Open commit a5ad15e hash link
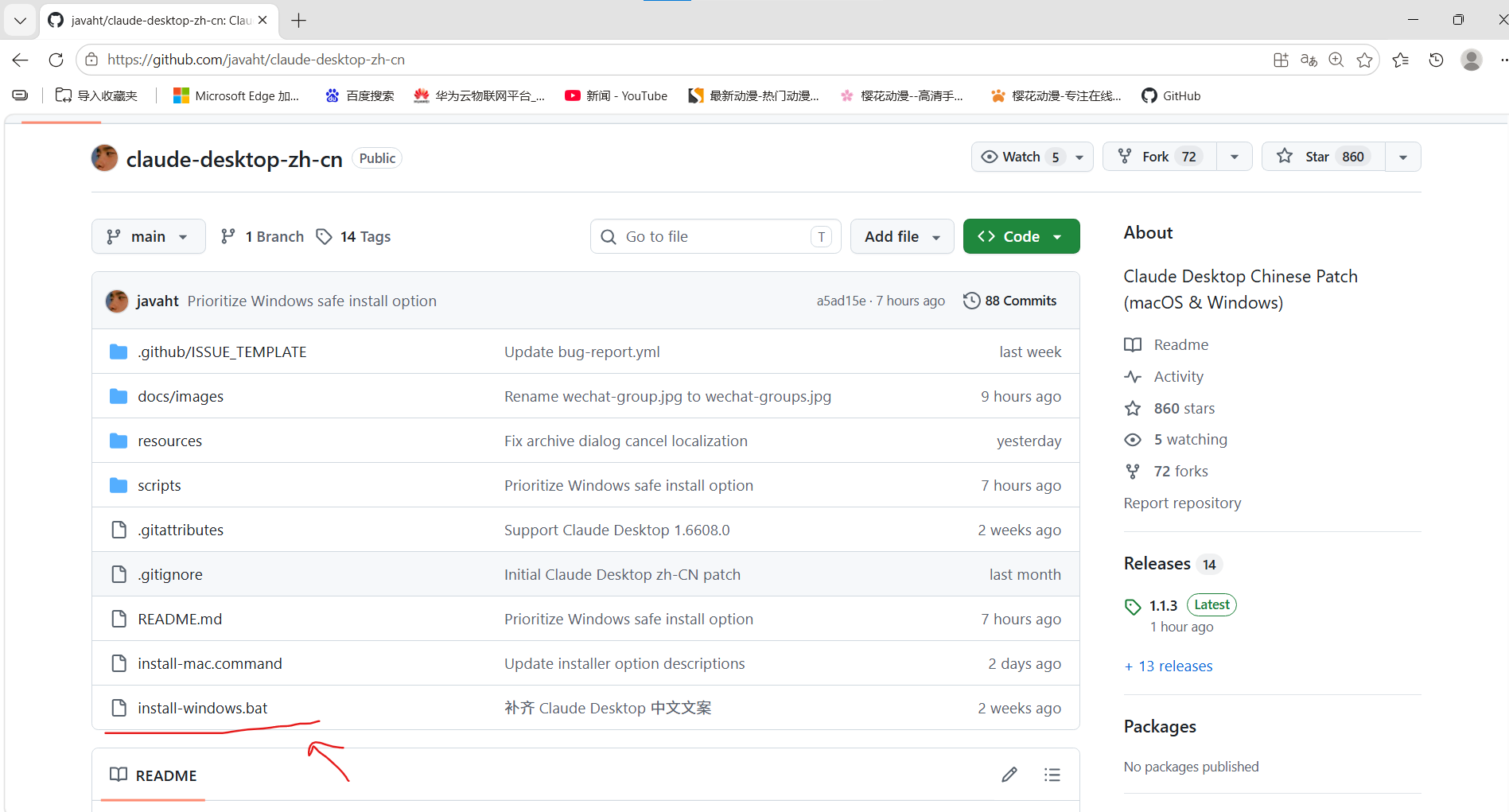The height and width of the screenshot is (812, 1509). point(841,301)
